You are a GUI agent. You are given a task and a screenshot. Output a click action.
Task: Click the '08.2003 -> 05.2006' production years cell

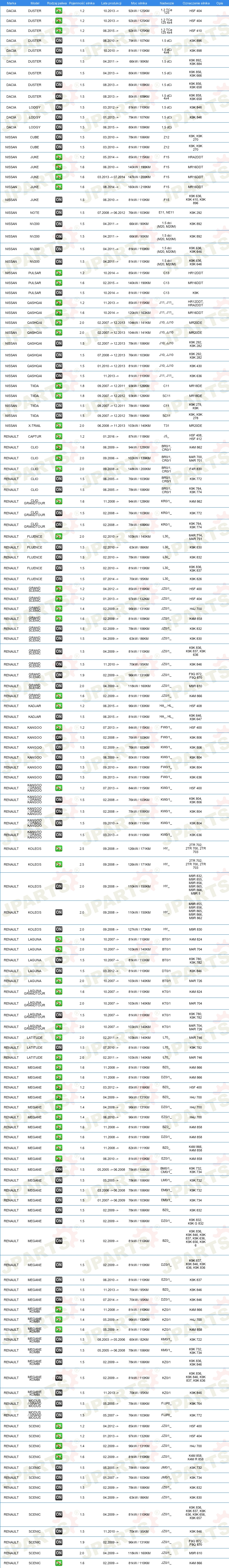[x=111, y=1339]
